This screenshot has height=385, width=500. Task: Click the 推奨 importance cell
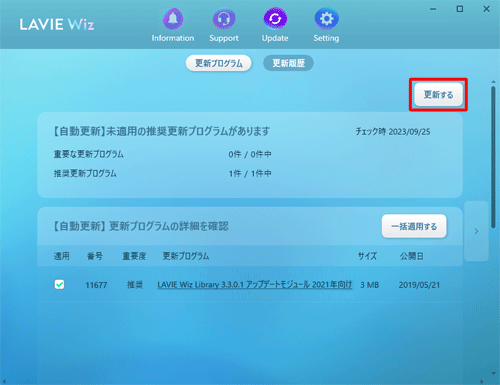(135, 285)
